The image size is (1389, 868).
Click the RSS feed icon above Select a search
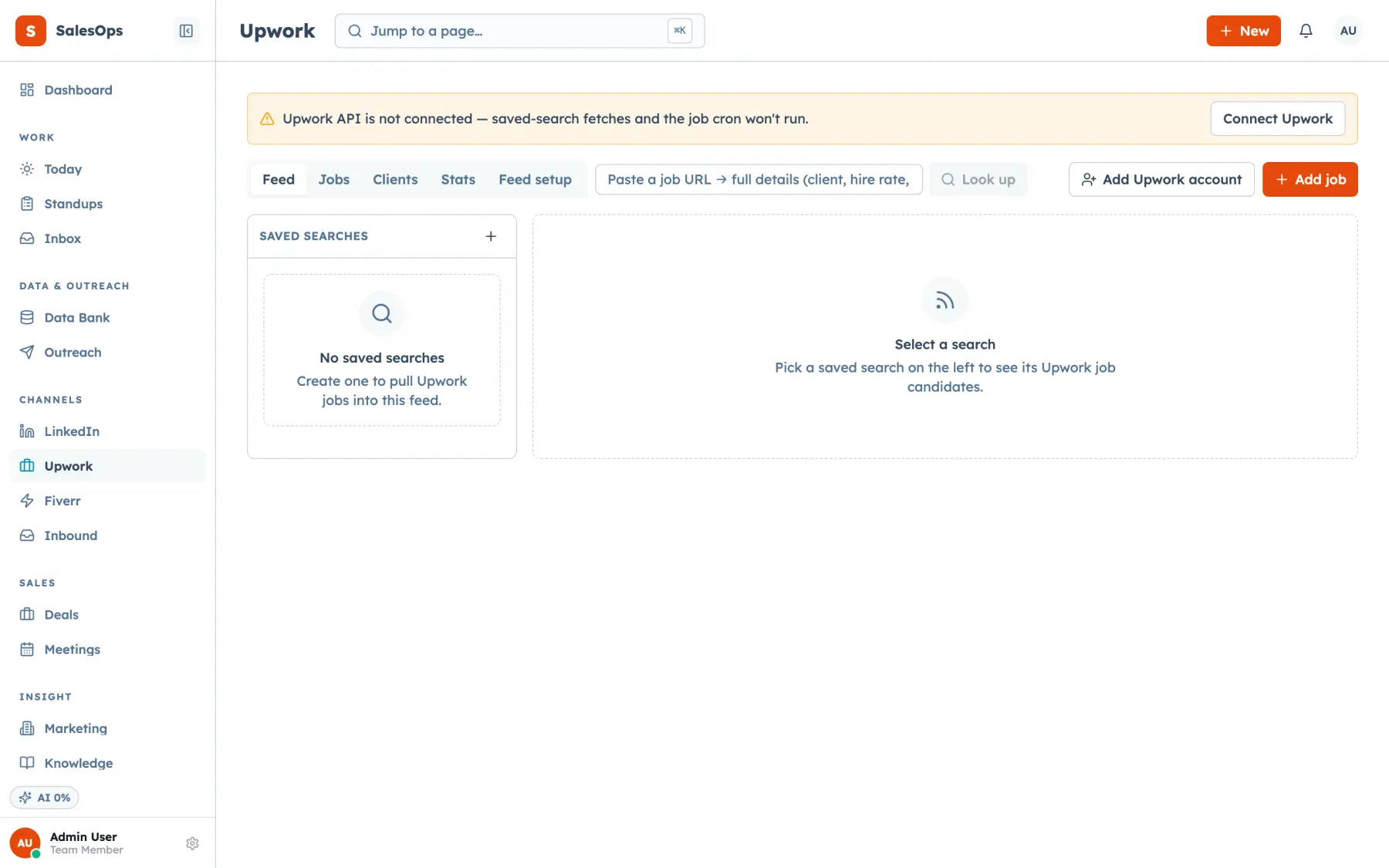click(x=945, y=301)
